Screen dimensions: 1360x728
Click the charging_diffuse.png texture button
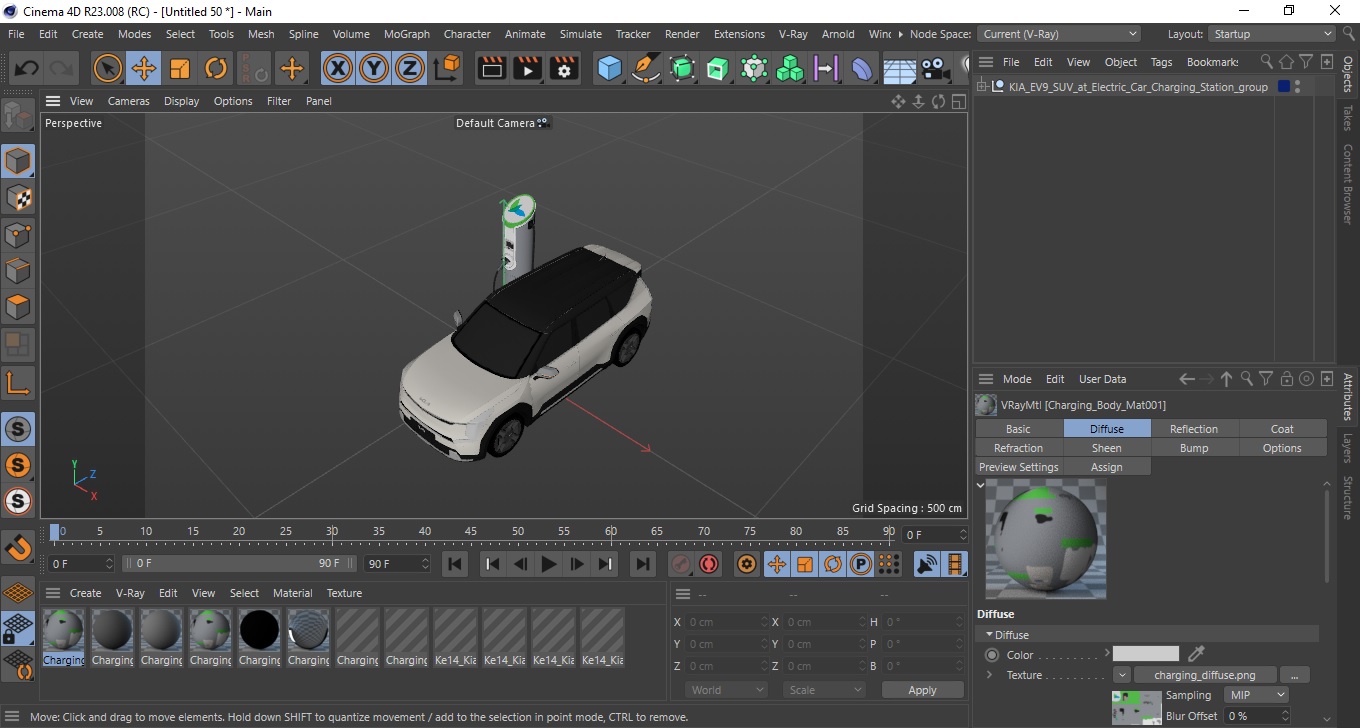coord(1204,675)
